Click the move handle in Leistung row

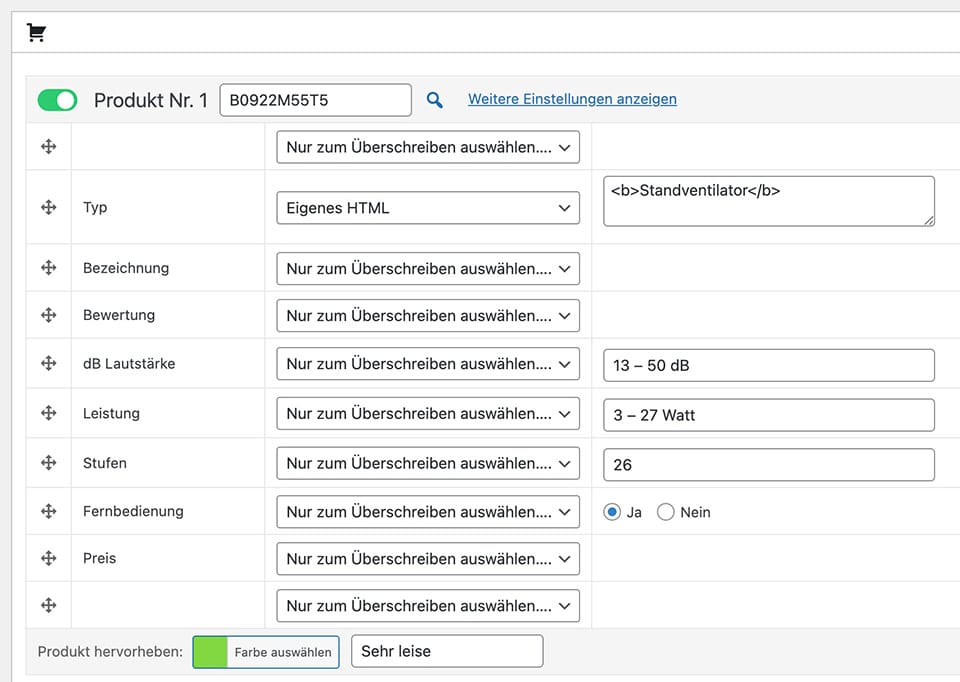pos(48,413)
